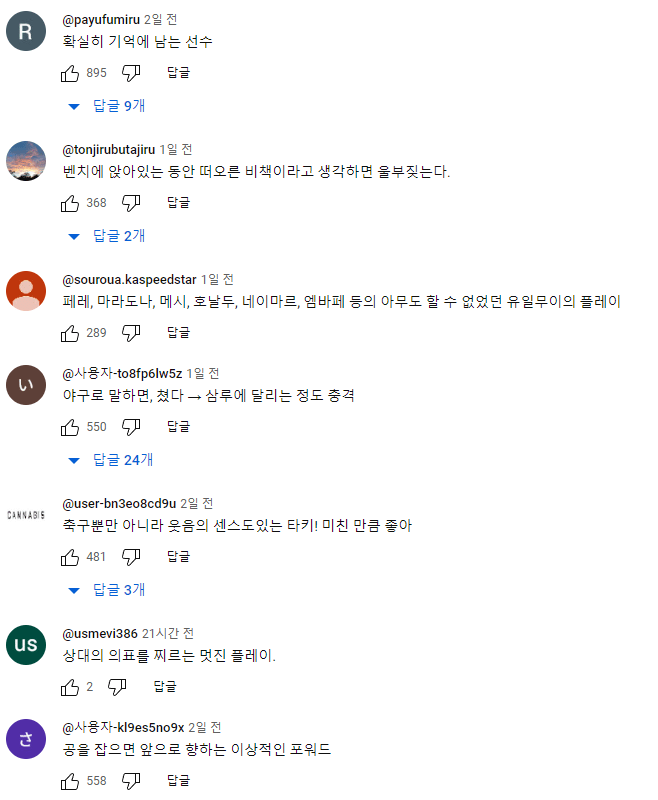The height and width of the screenshot is (800, 658).
Task: Click the sunset avatar of @tonjirubutajiru
Action: coord(25,161)
